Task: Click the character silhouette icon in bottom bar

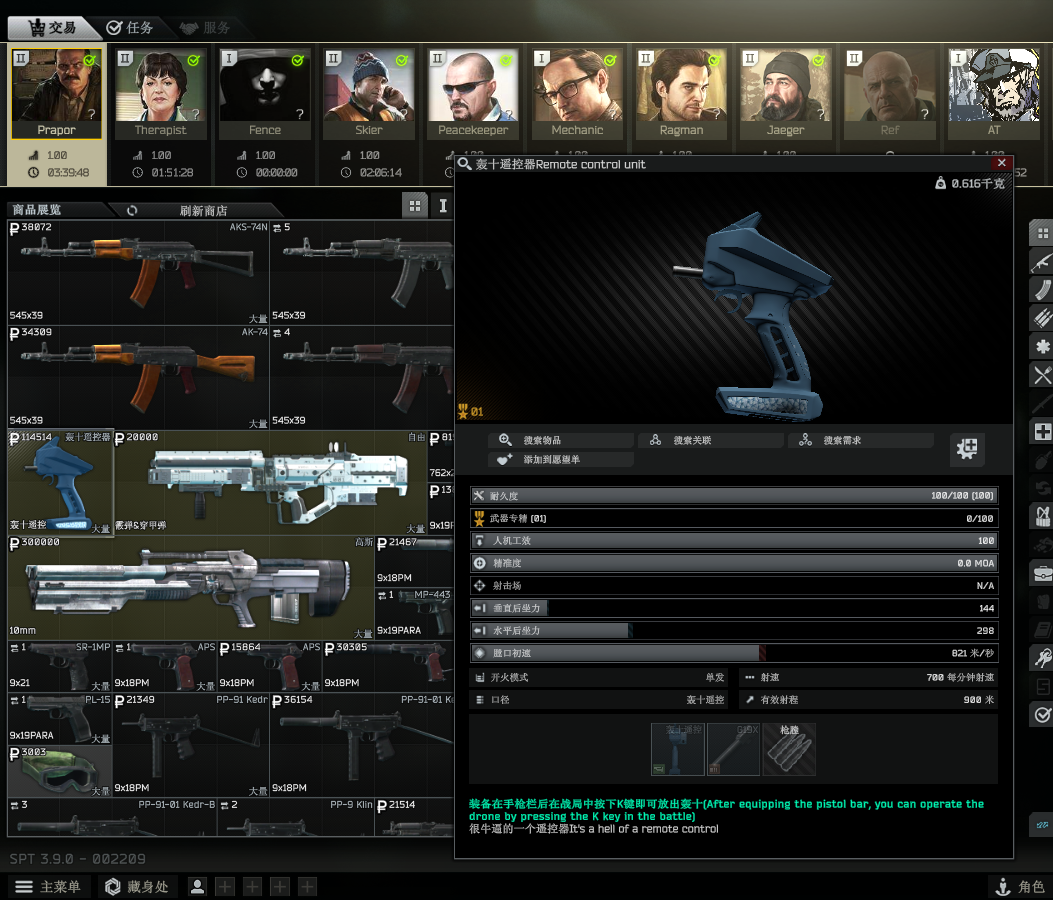Action: click(x=197, y=887)
